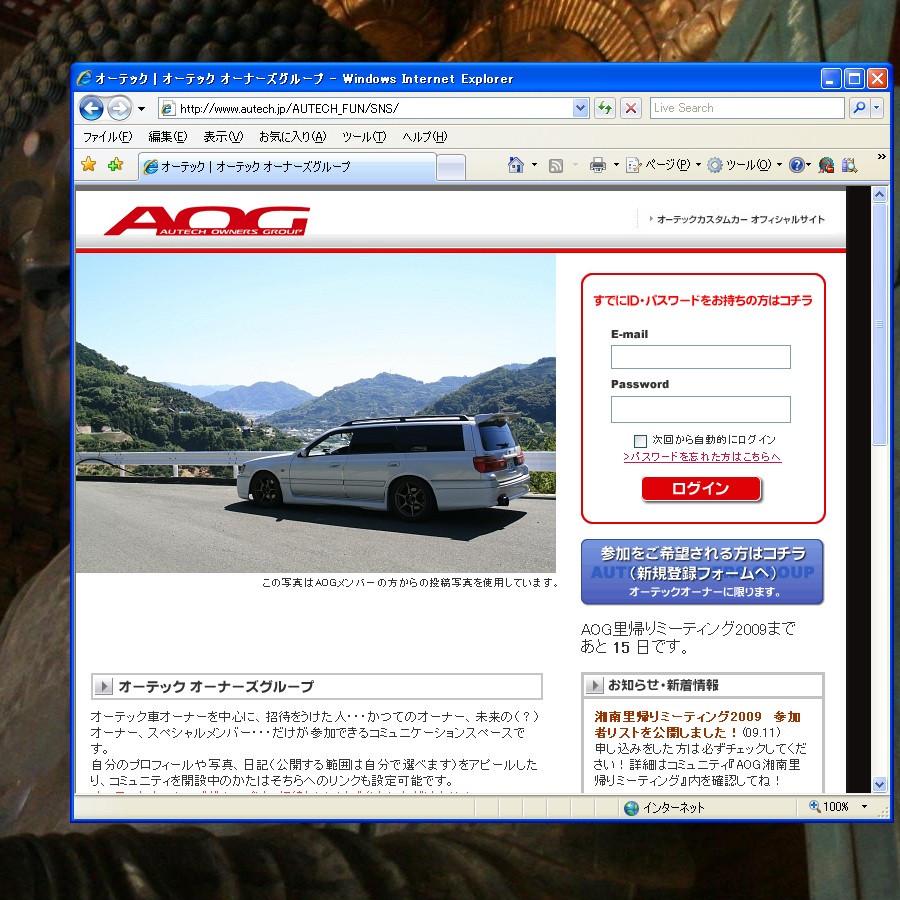Expand the address bar URL dropdown
Image resolution: width=900 pixels, height=900 pixels.
tap(581, 108)
